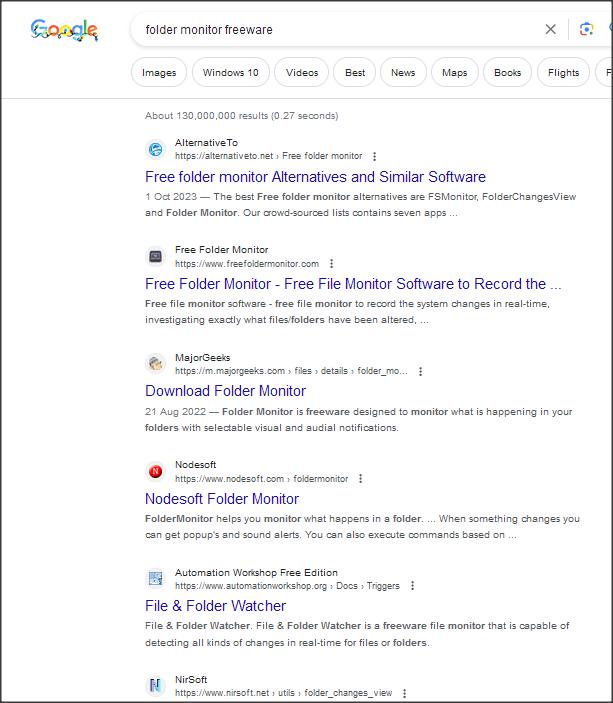Image resolution: width=613 pixels, height=703 pixels.
Task: Clear the search box with the X icon
Action: click(550, 29)
